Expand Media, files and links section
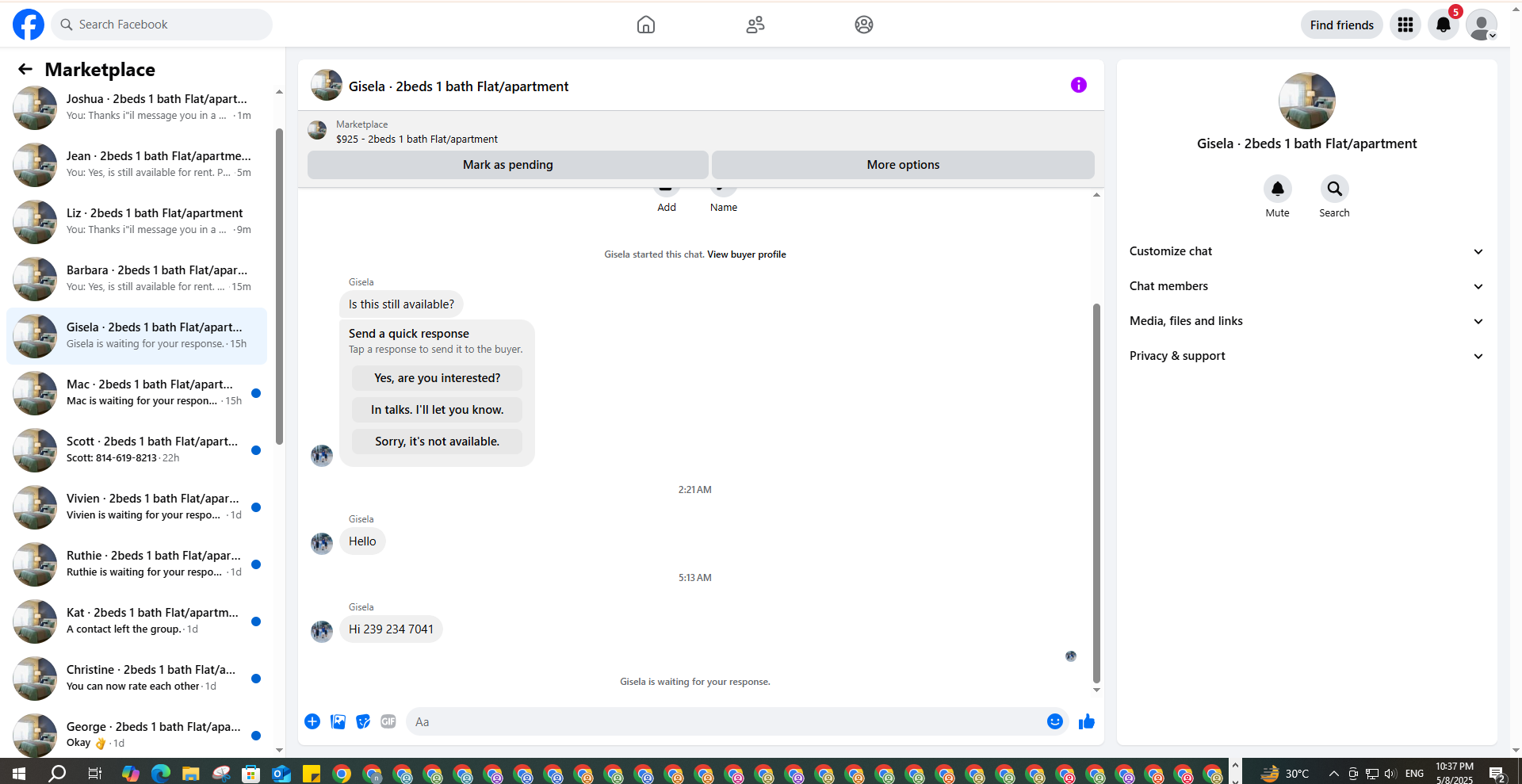The image size is (1522, 784). (1307, 321)
